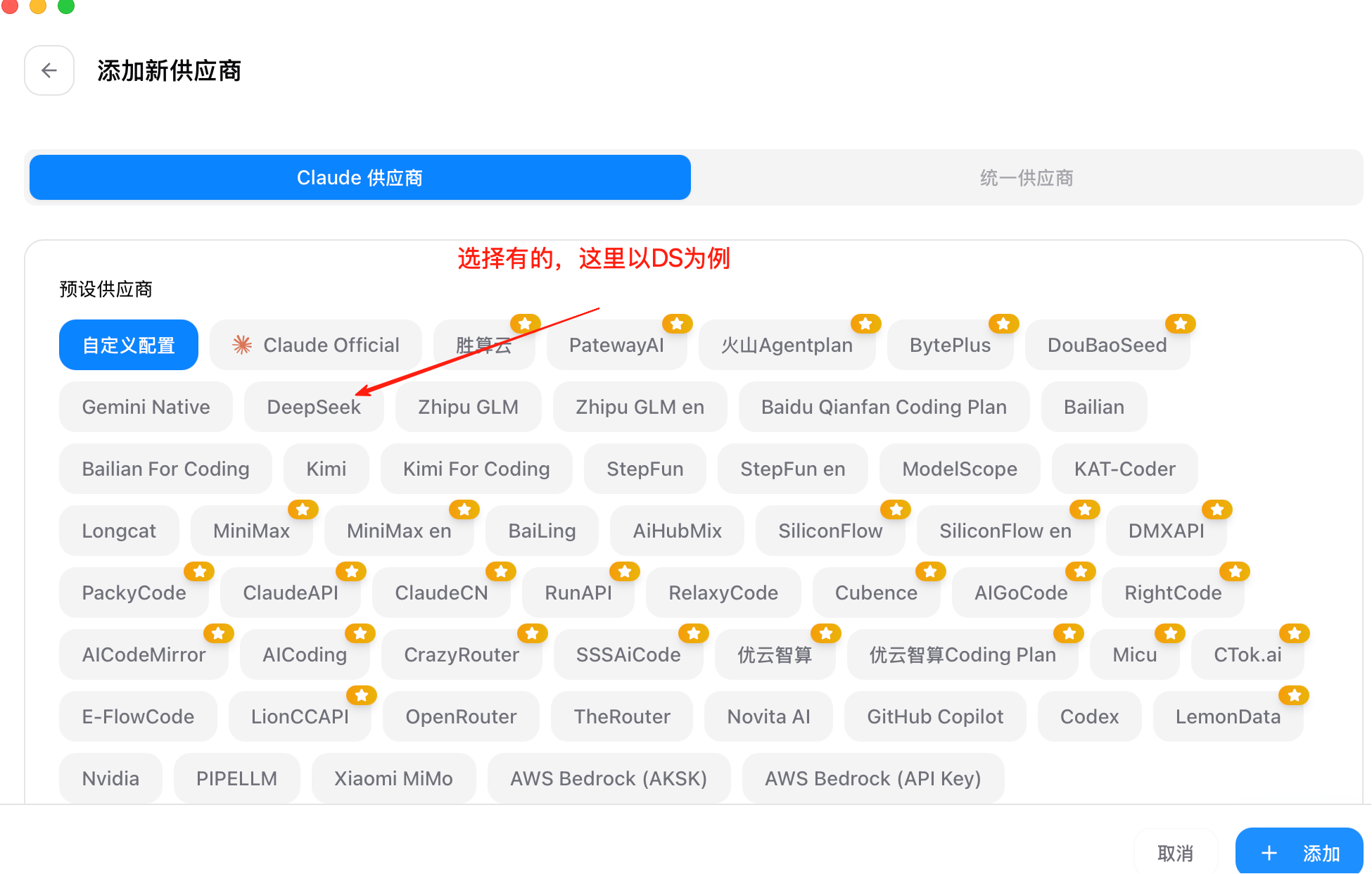Pick the Gemini Native preset
This screenshot has width=1372, height=874.
point(146,407)
